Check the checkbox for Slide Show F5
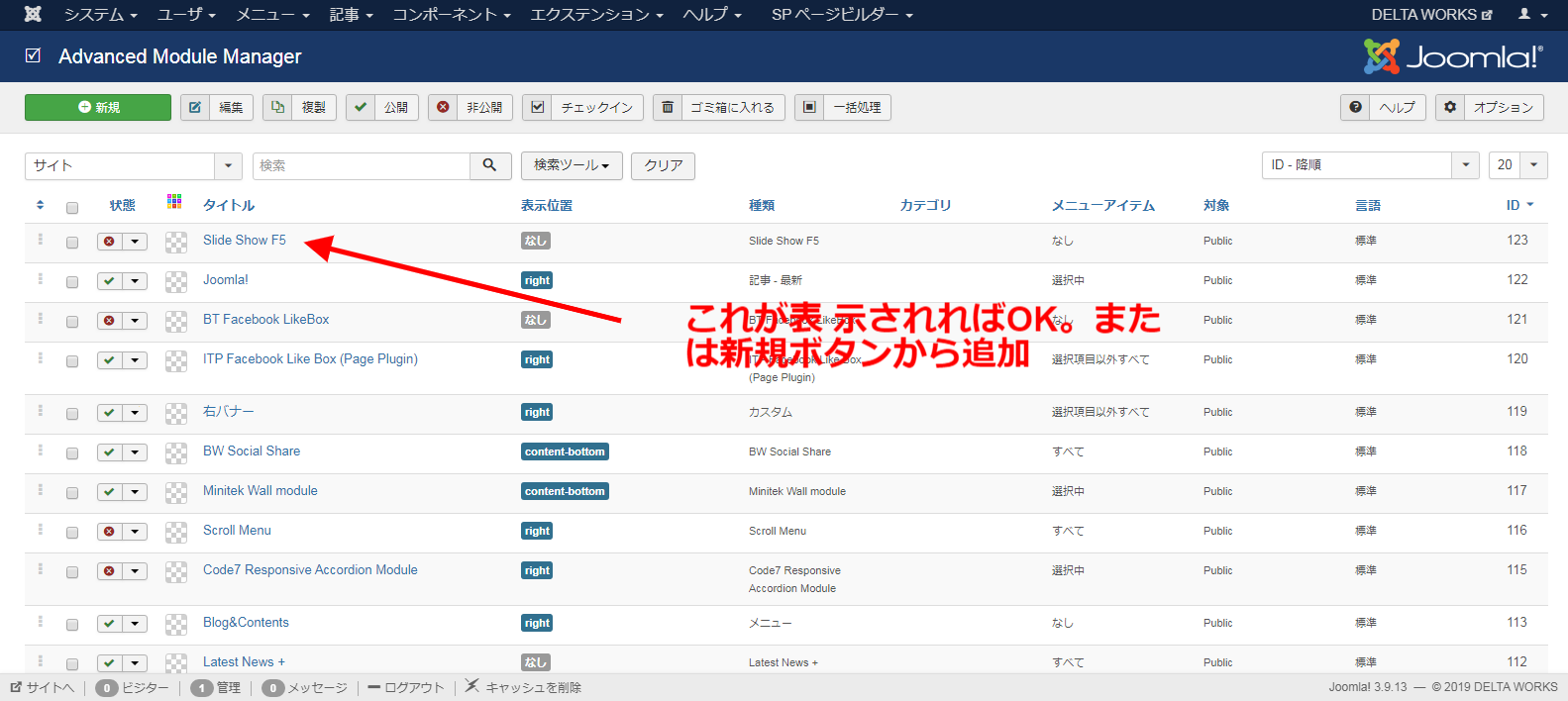Image resolution: width=1568 pixels, height=701 pixels. point(72,243)
